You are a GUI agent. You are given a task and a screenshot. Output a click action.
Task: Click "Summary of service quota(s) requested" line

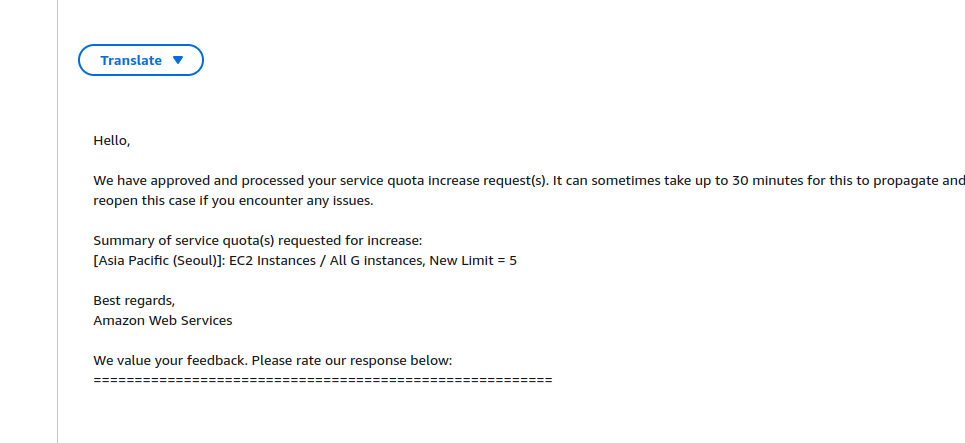[258, 241]
